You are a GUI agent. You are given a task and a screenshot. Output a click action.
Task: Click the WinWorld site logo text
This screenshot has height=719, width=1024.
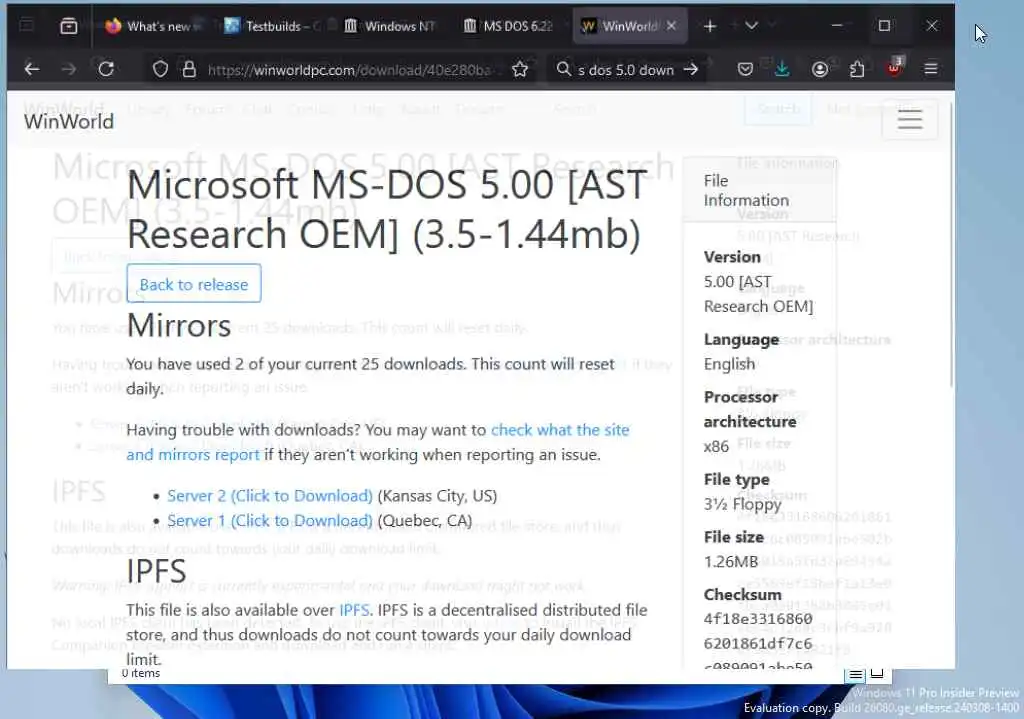[x=69, y=121]
